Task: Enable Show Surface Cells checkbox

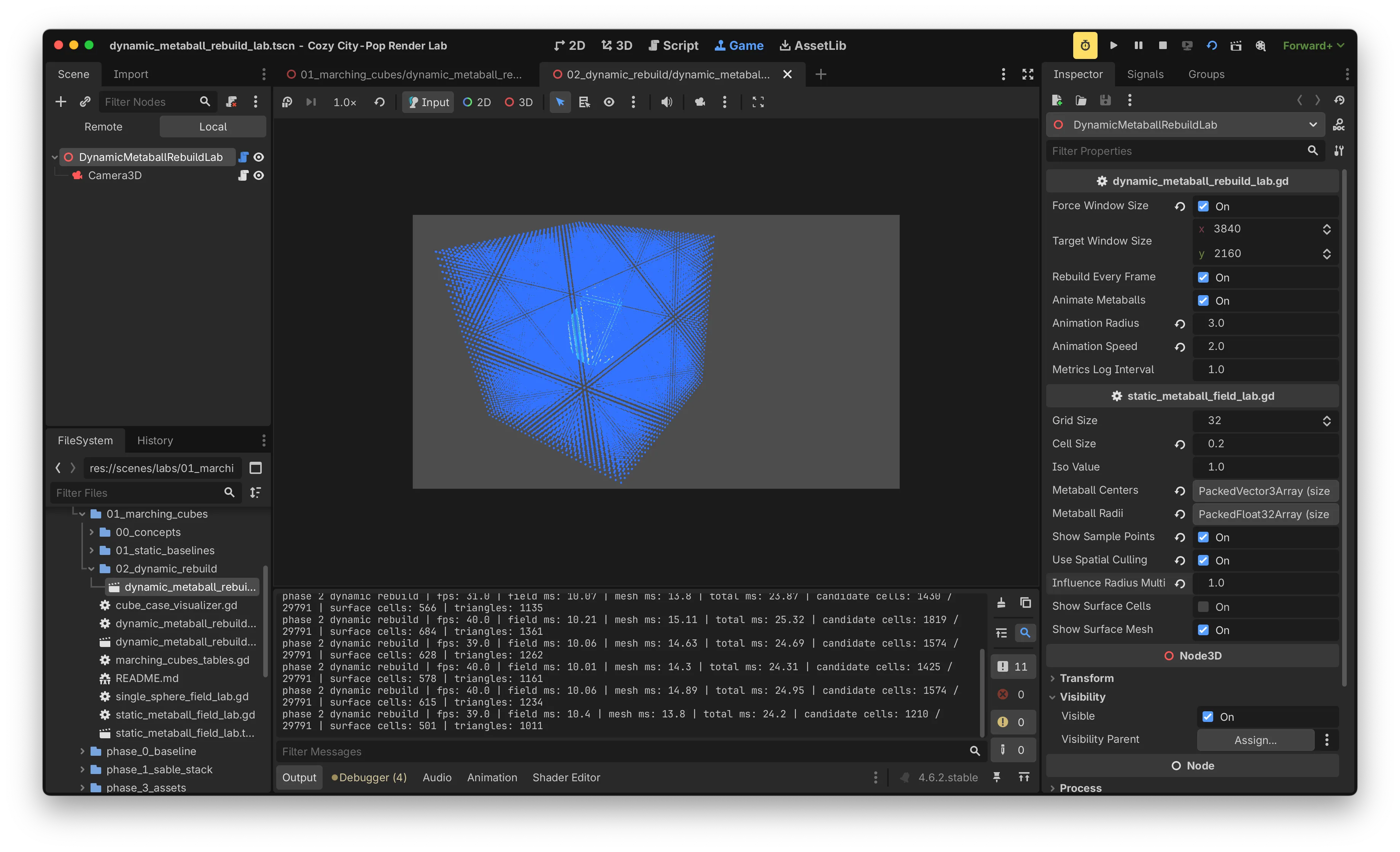Action: click(1203, 607)
